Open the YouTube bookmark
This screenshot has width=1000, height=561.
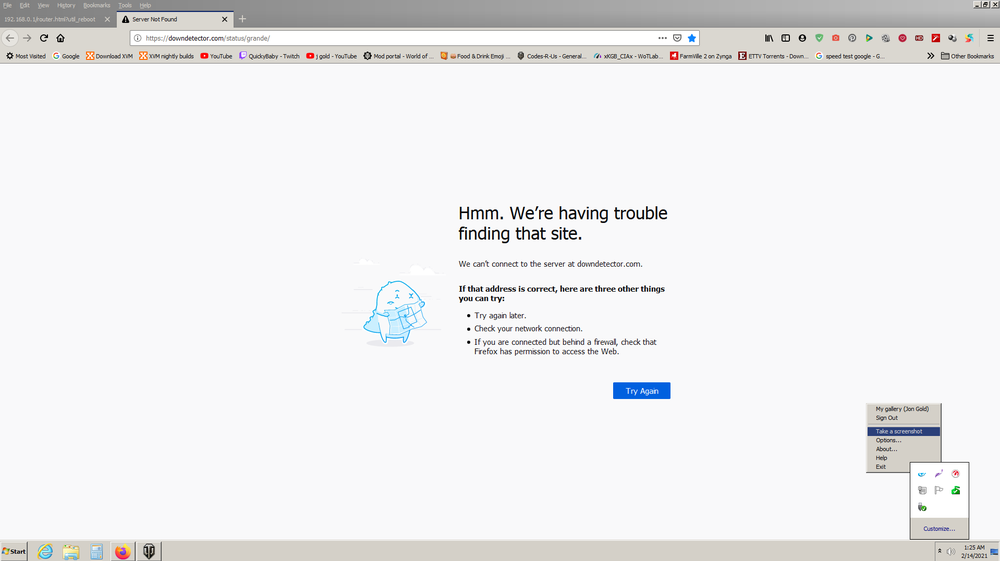pyautogui.click(x=216, y=56)
